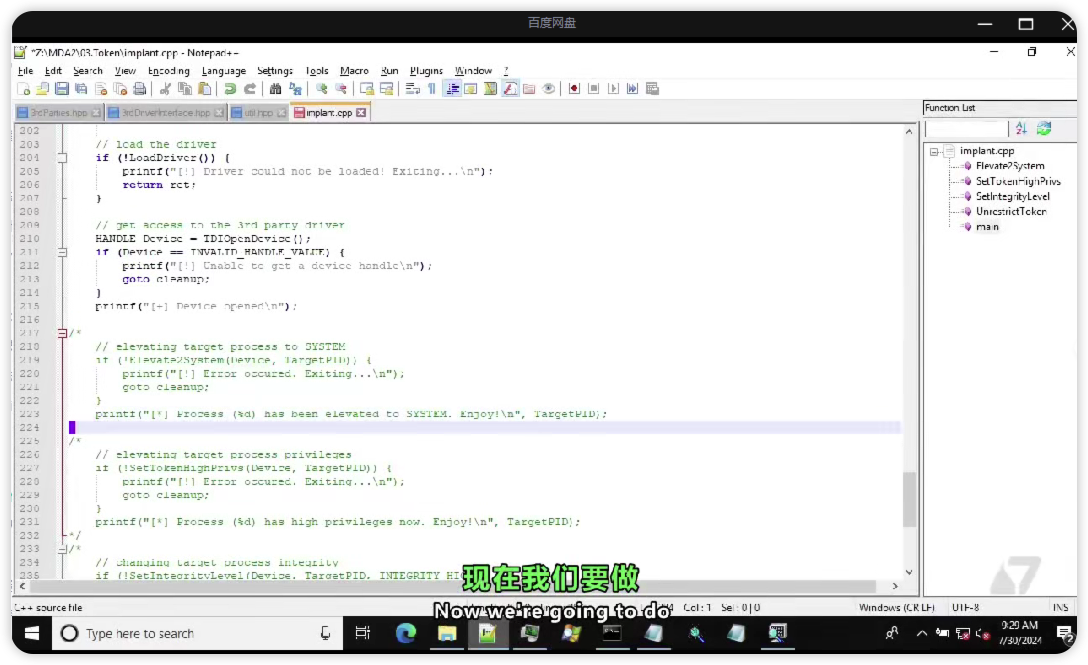The image size is (1088, 665).
Task: Toggle Show All Characters display
Action: [432, 88]
